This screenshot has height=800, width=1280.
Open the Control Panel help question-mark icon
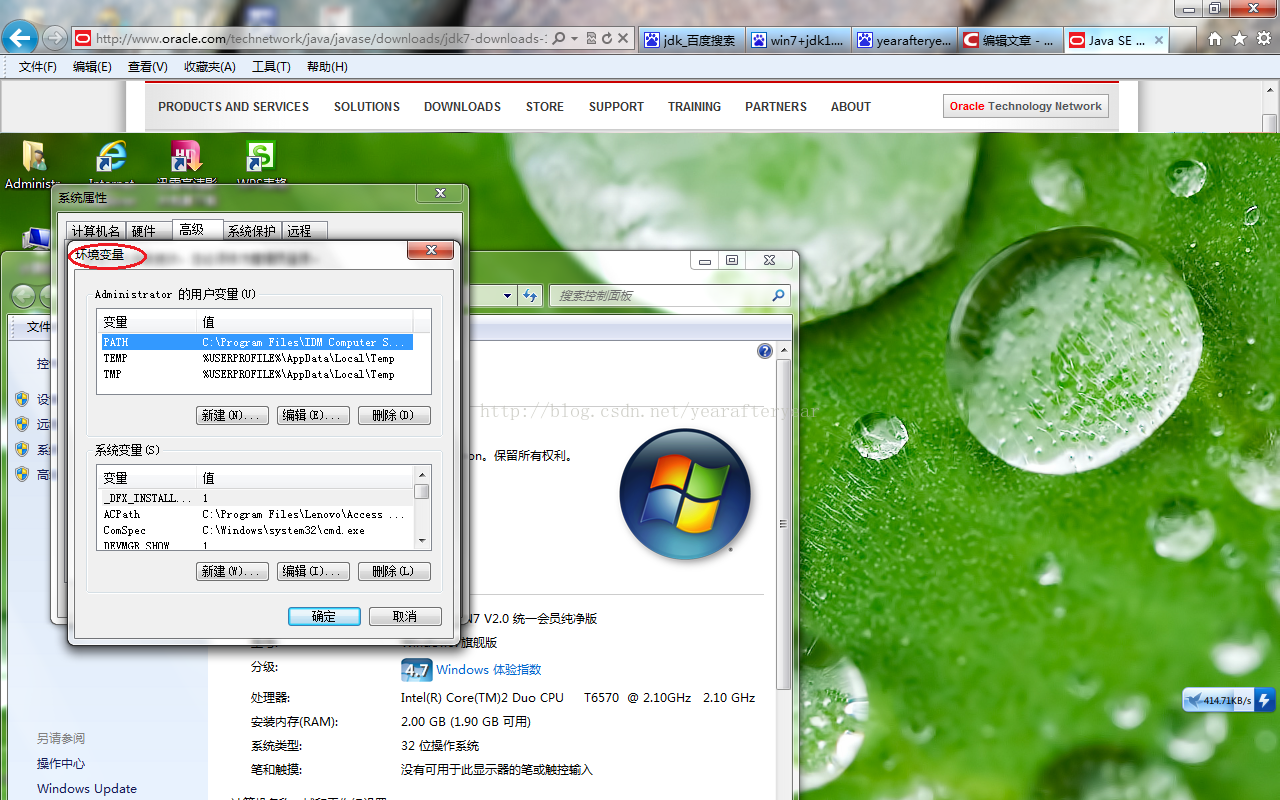(x=765, y=351)
